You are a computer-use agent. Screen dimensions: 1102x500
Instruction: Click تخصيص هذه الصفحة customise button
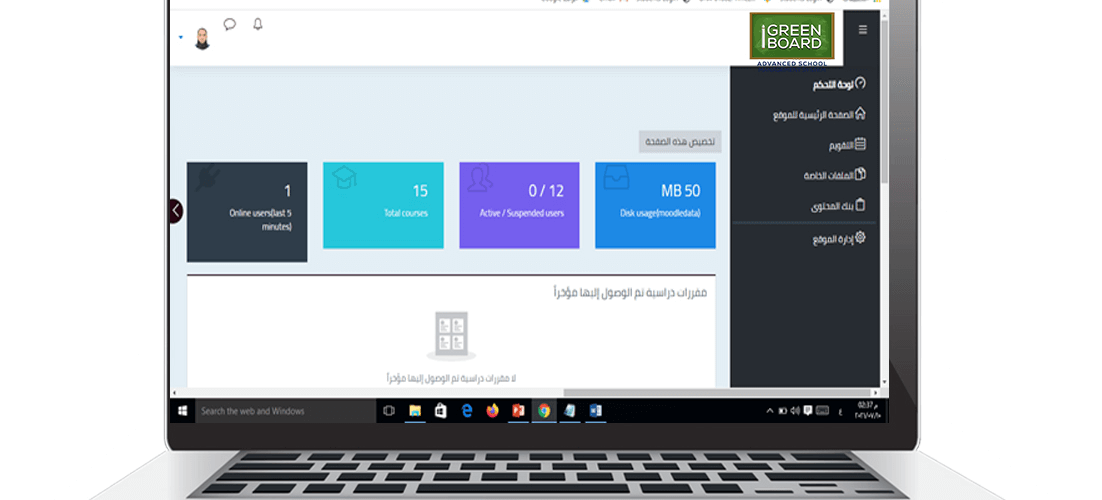[x=680, y=141]
